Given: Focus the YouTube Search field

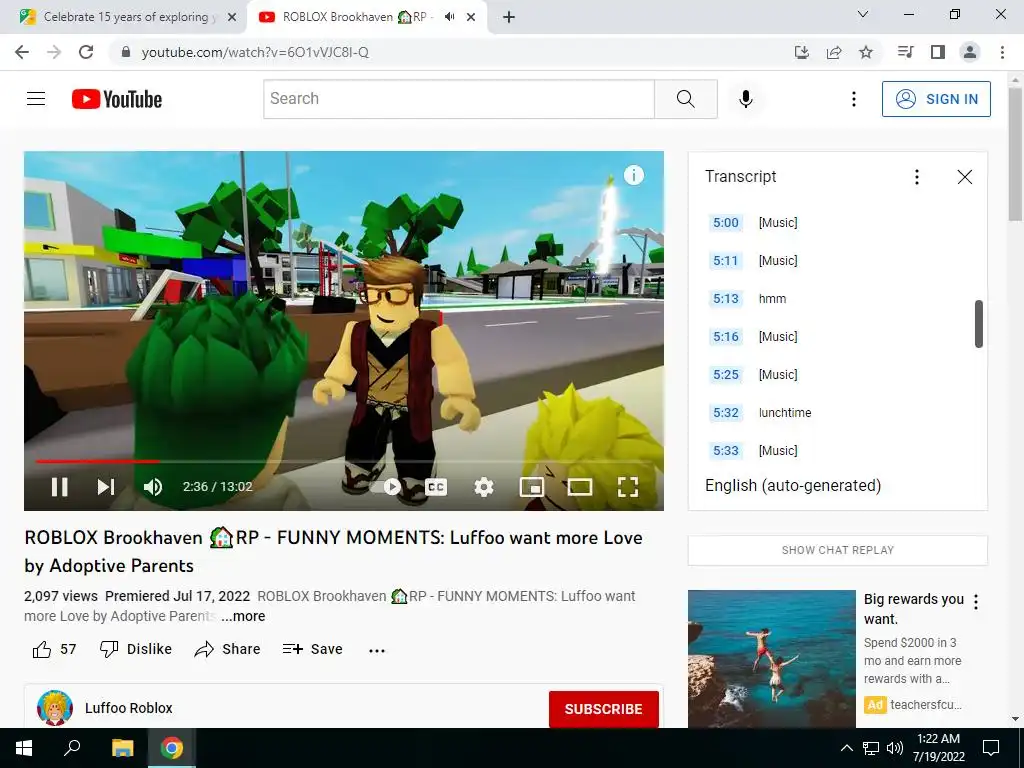Looking at the screenshot, I should (459, 99).
